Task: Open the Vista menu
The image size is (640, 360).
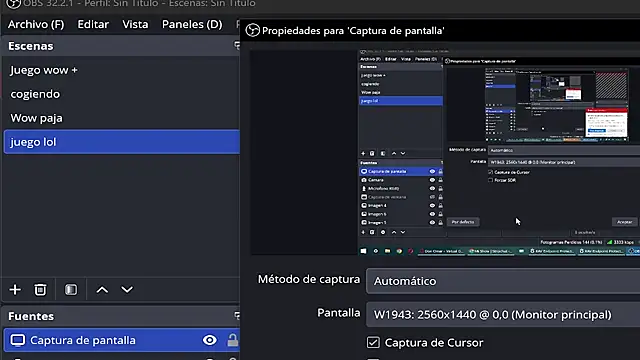Action: (135, 24)
